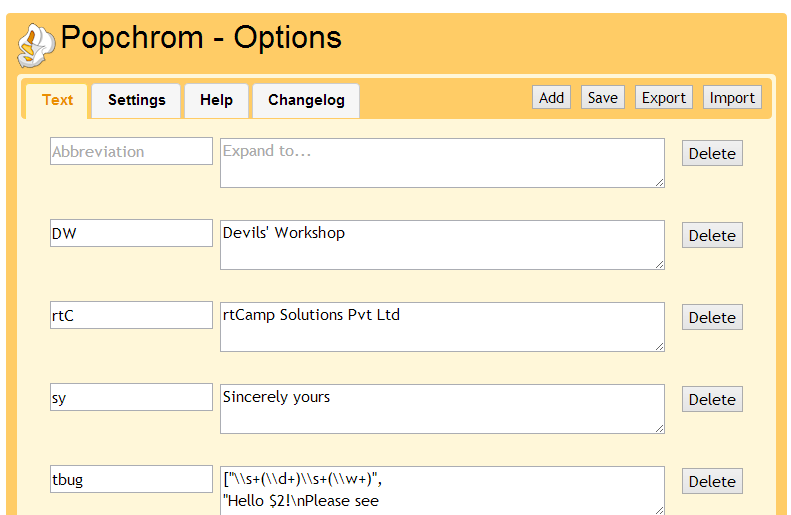Grab resize handle of Expand to... textarea
Viewport: 791px width, 515px height.
659,183
